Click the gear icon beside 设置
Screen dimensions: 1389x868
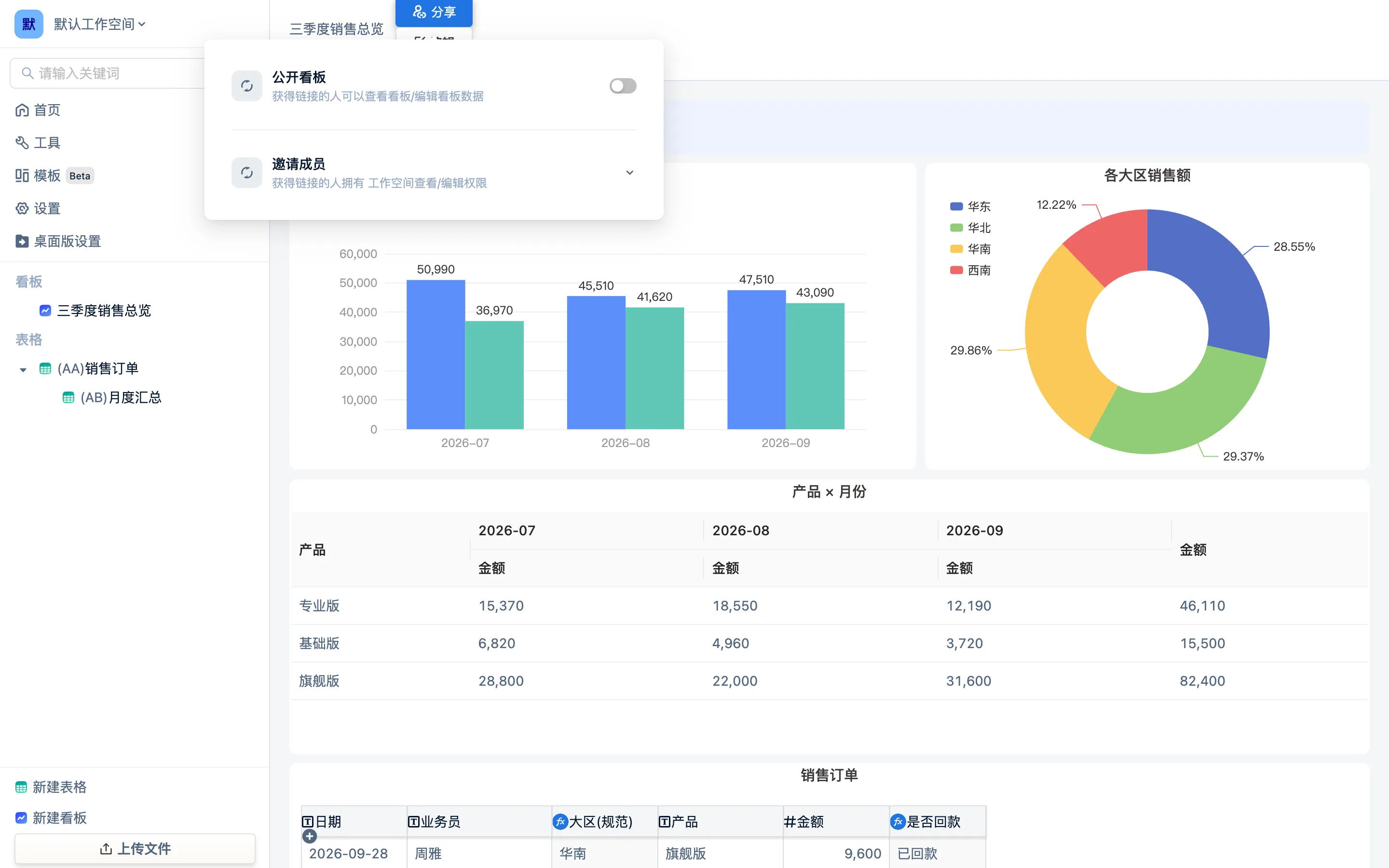[22, 208]
